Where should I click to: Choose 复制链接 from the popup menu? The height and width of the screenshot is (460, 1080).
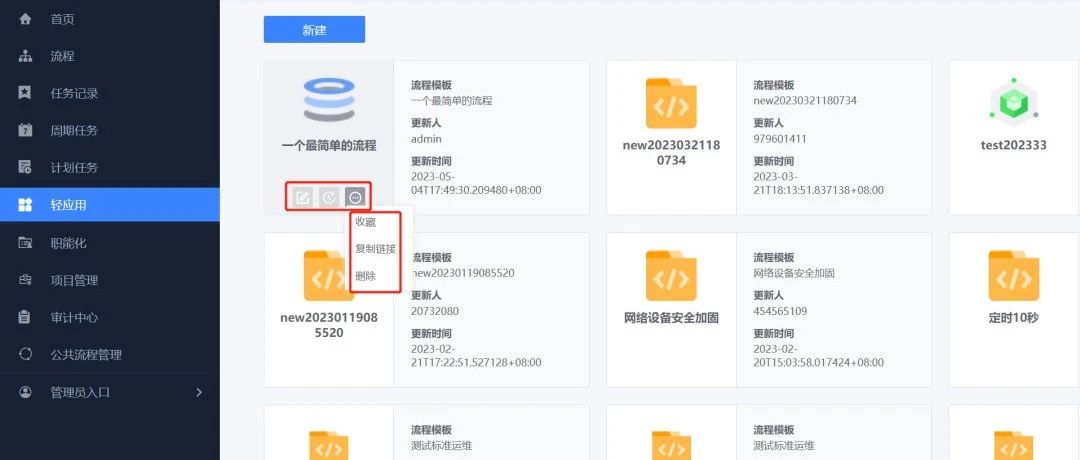375,249
